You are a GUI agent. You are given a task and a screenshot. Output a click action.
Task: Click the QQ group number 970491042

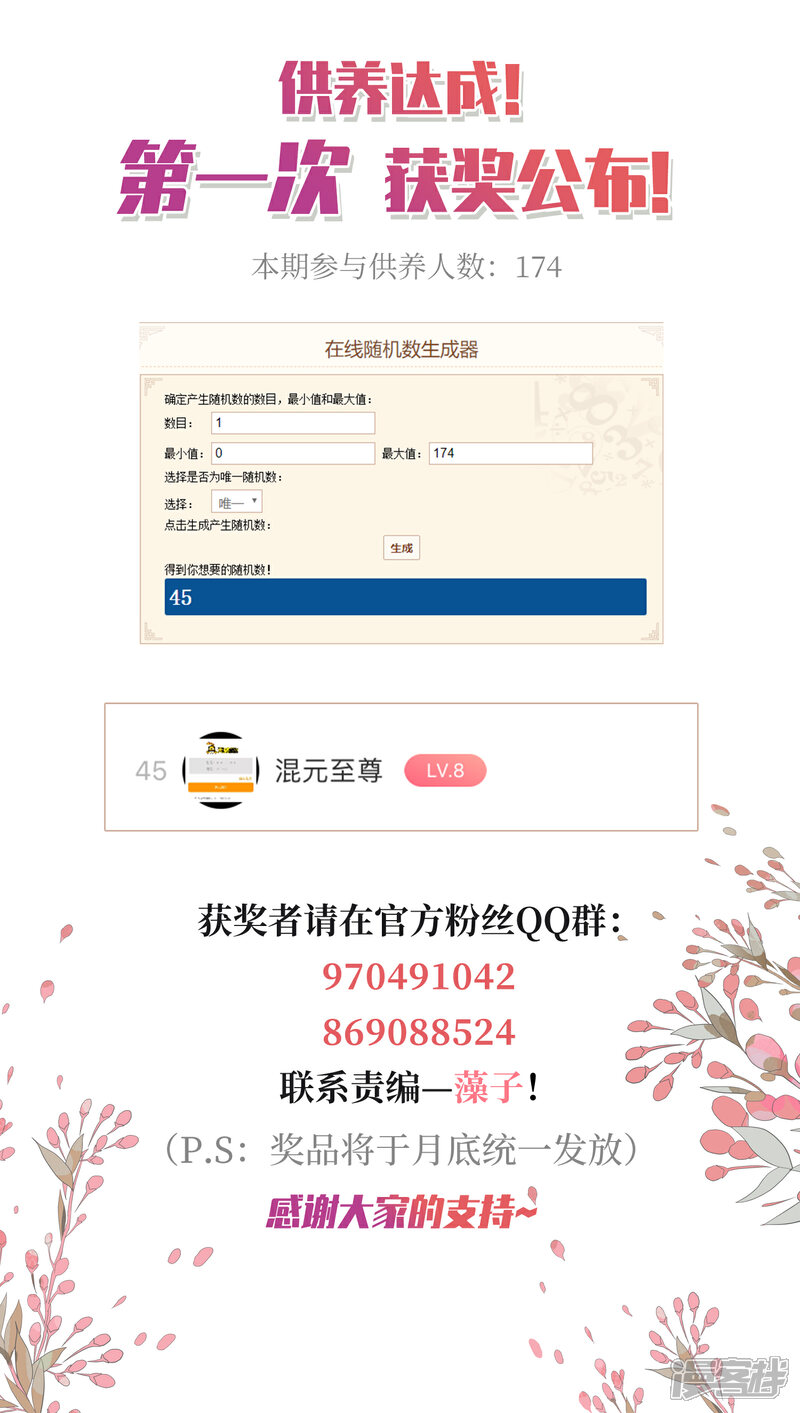click(x=418, y=976)
